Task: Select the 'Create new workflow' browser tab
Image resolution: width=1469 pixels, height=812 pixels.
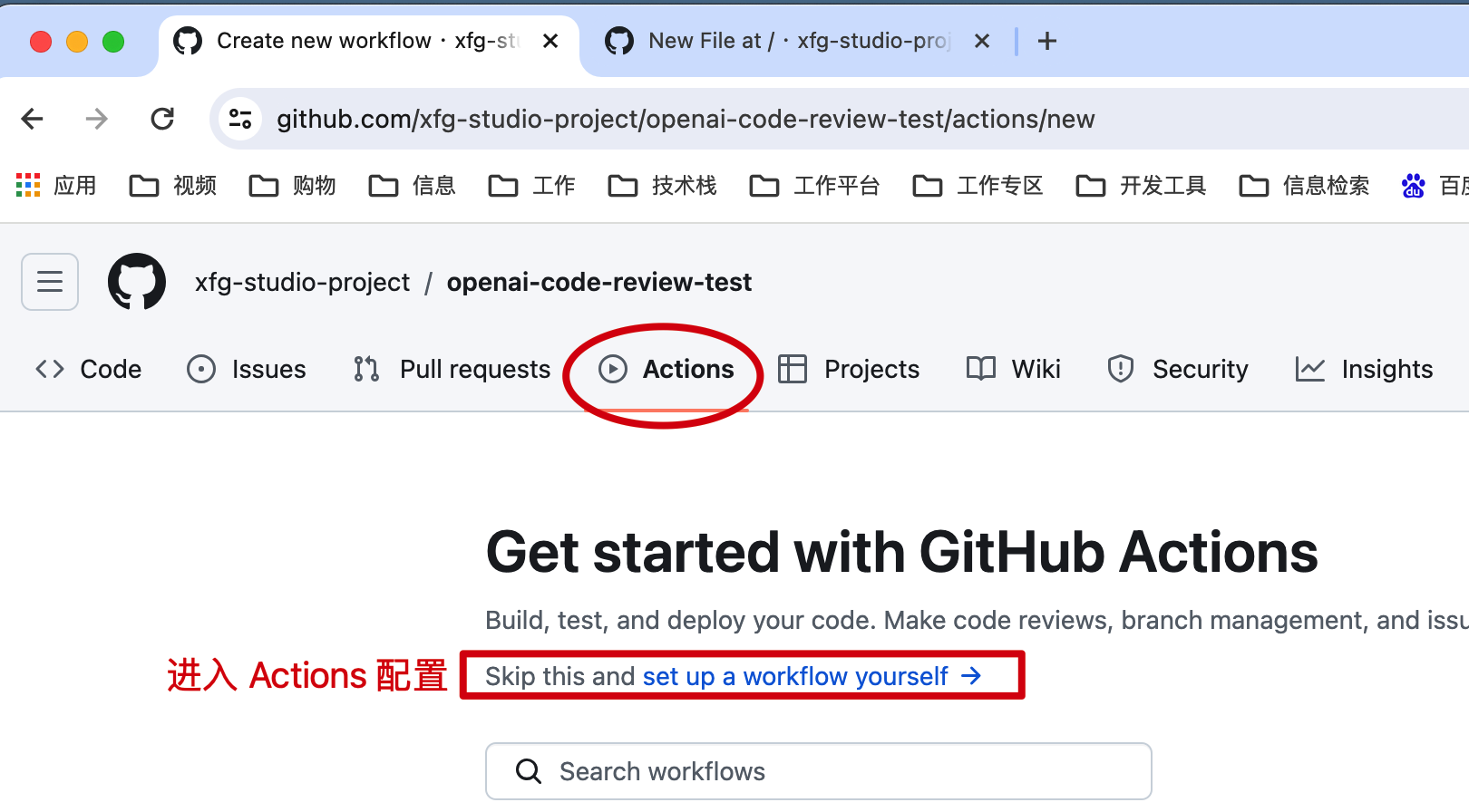Action: (x=367, y=41)
